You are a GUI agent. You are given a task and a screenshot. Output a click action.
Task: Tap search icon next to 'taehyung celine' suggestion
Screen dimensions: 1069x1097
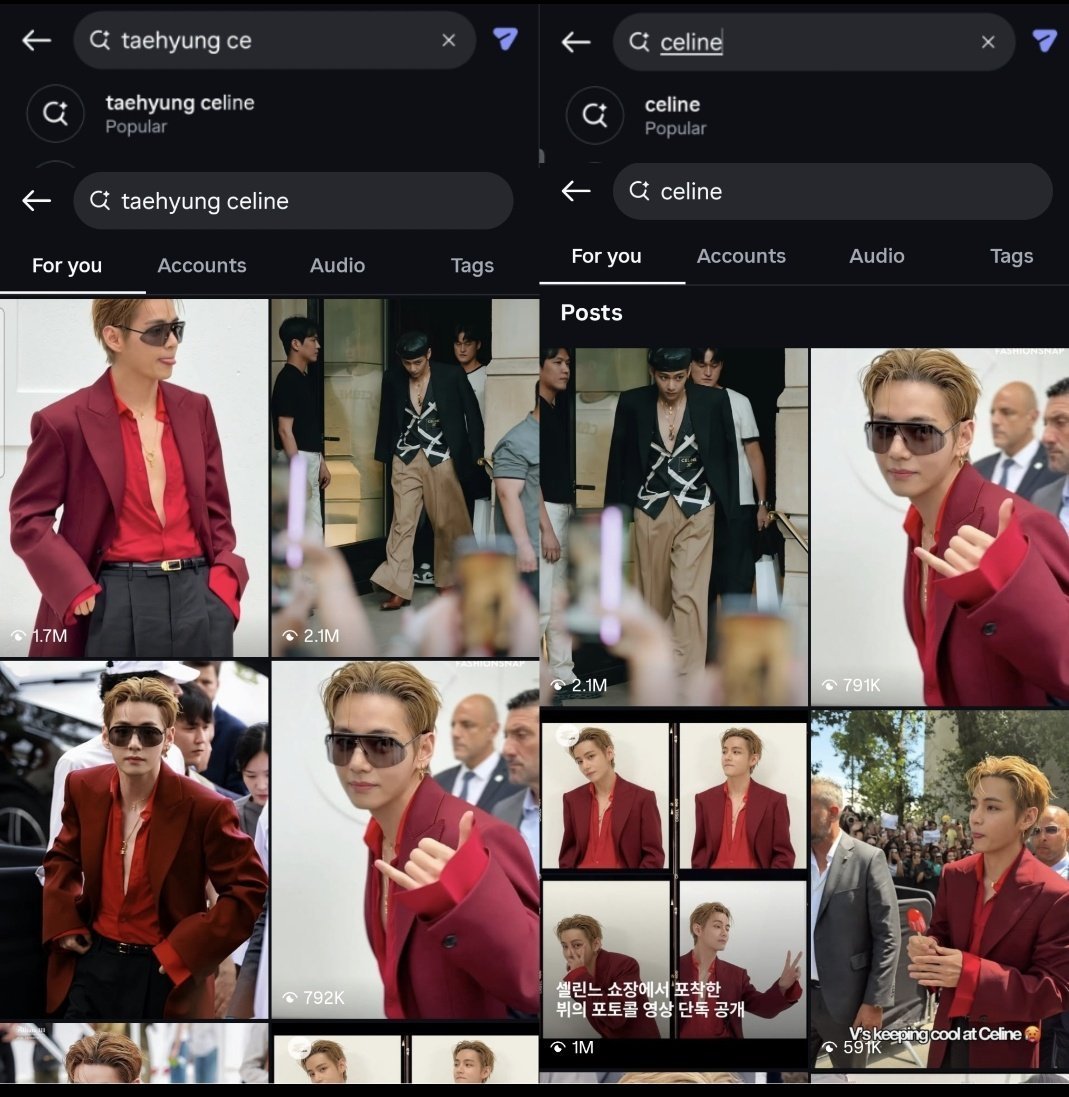[55, 113]
